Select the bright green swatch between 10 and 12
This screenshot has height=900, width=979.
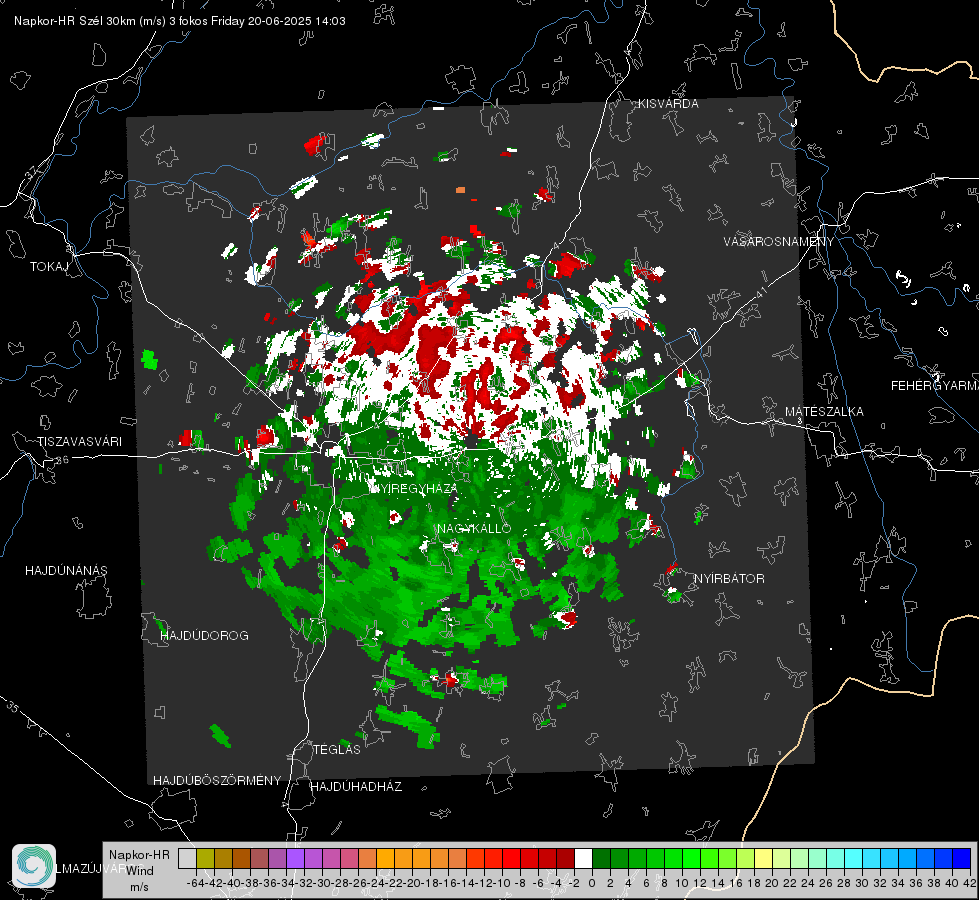click(x=691, y=858)
